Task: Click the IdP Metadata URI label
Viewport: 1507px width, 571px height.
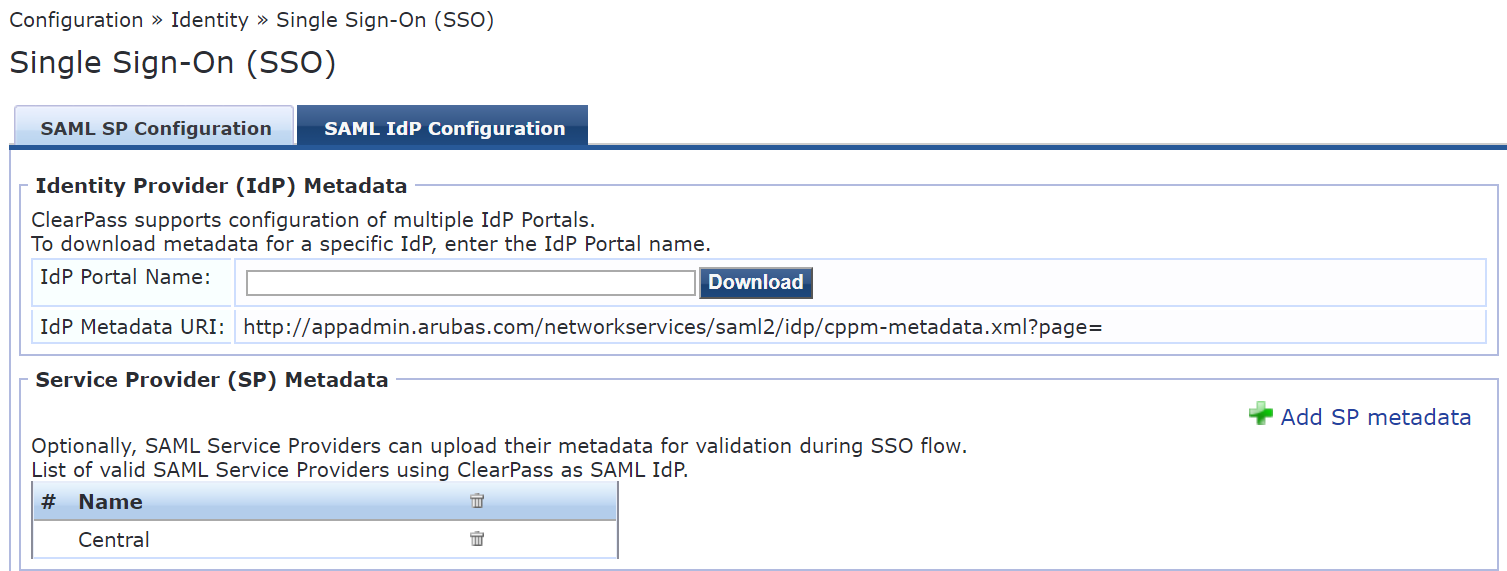Action: point(132,327)
